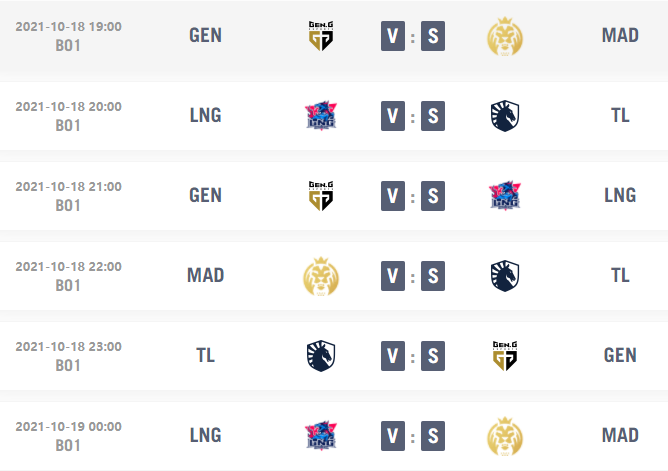Click Team Liquid logo in 20:00 match
668x471 pixels.
pyautogui.click(x=505, y=116)
